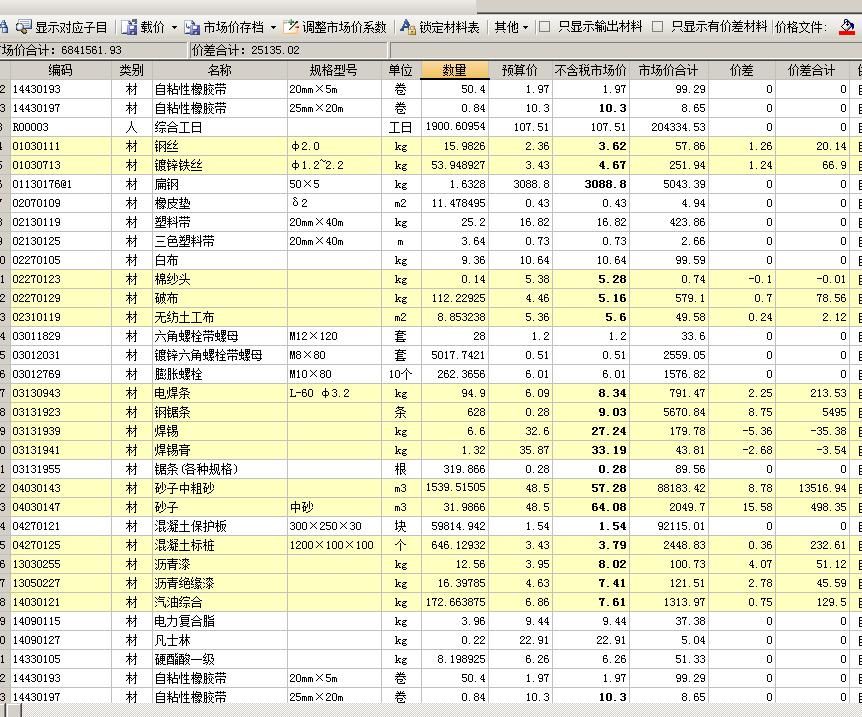Screen dimensions: 862x717
Task: Open the 价格文件 price file icon
Action: 849,26
